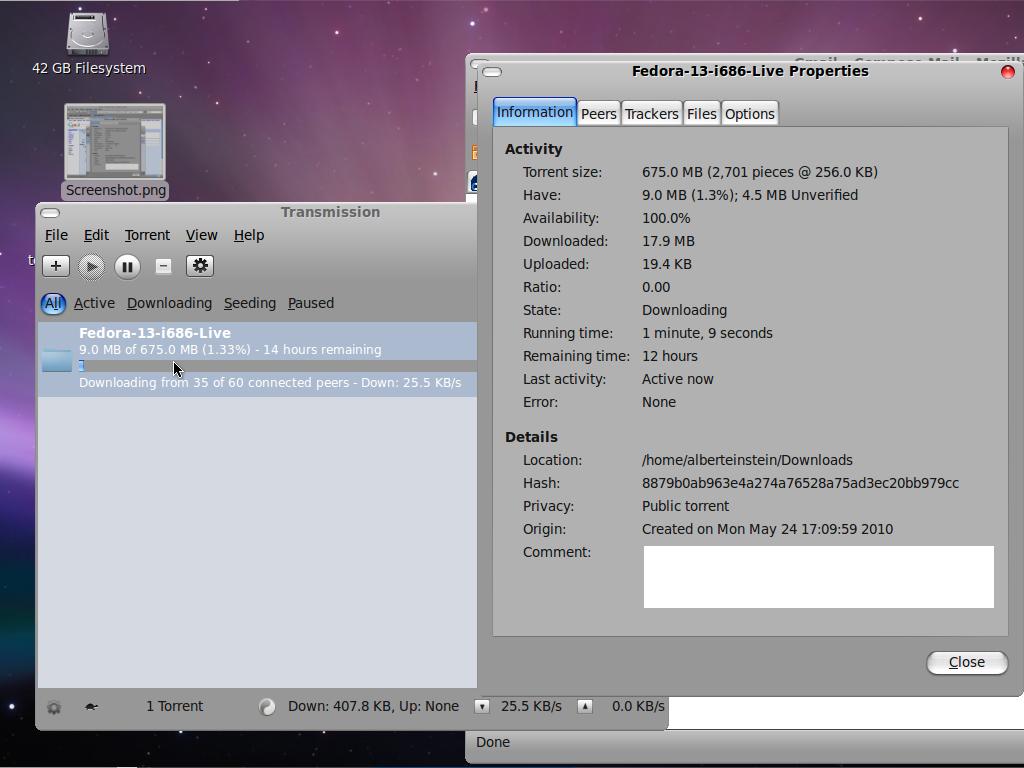This screenshot has width=1024, height=768.
Task: Click the Close button in Properties dialog
Action: point(967,662)
